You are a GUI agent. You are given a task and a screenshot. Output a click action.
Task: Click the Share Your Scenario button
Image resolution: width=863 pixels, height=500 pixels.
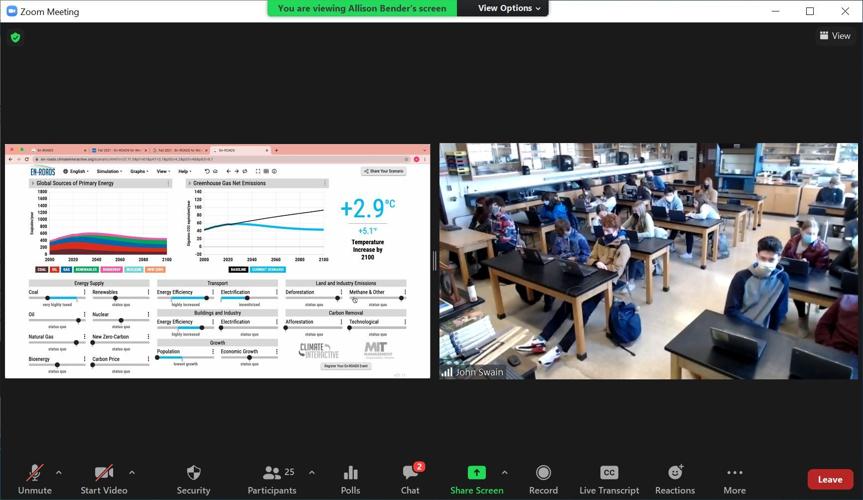[x=384, y=171]
